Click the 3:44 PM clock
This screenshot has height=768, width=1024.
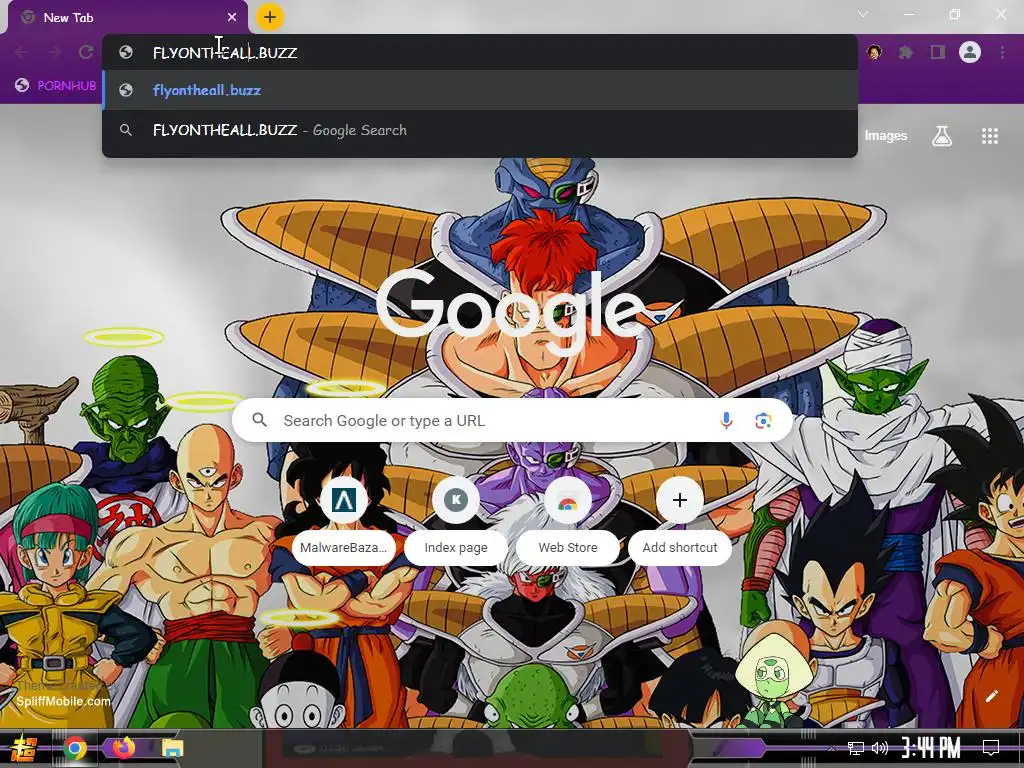[931, 748]
